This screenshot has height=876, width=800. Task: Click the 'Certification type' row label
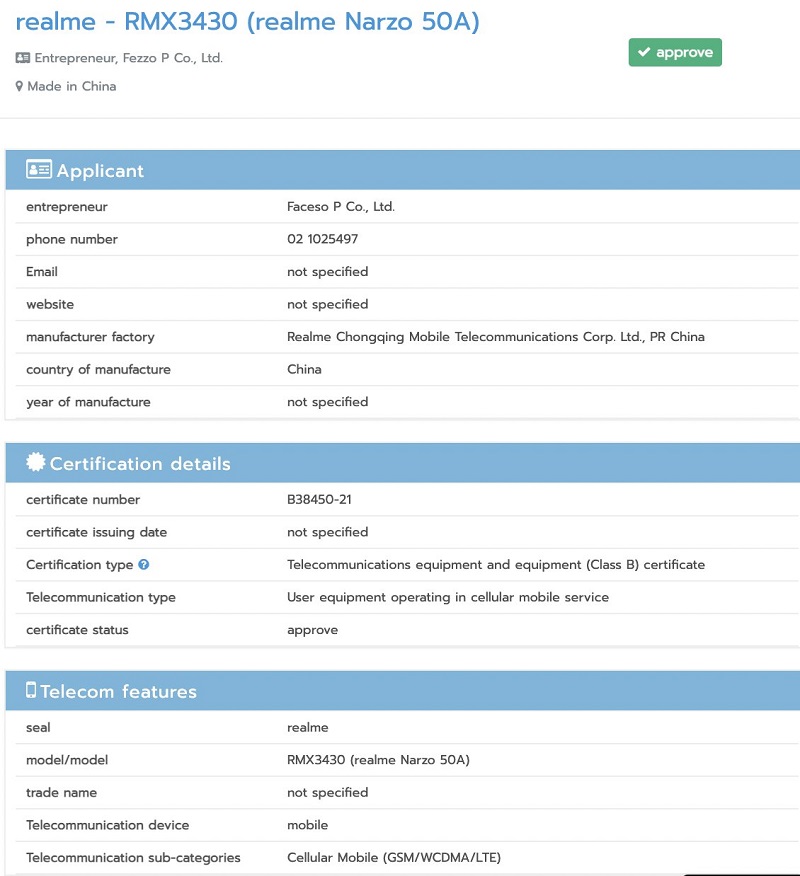coord(79,565)
